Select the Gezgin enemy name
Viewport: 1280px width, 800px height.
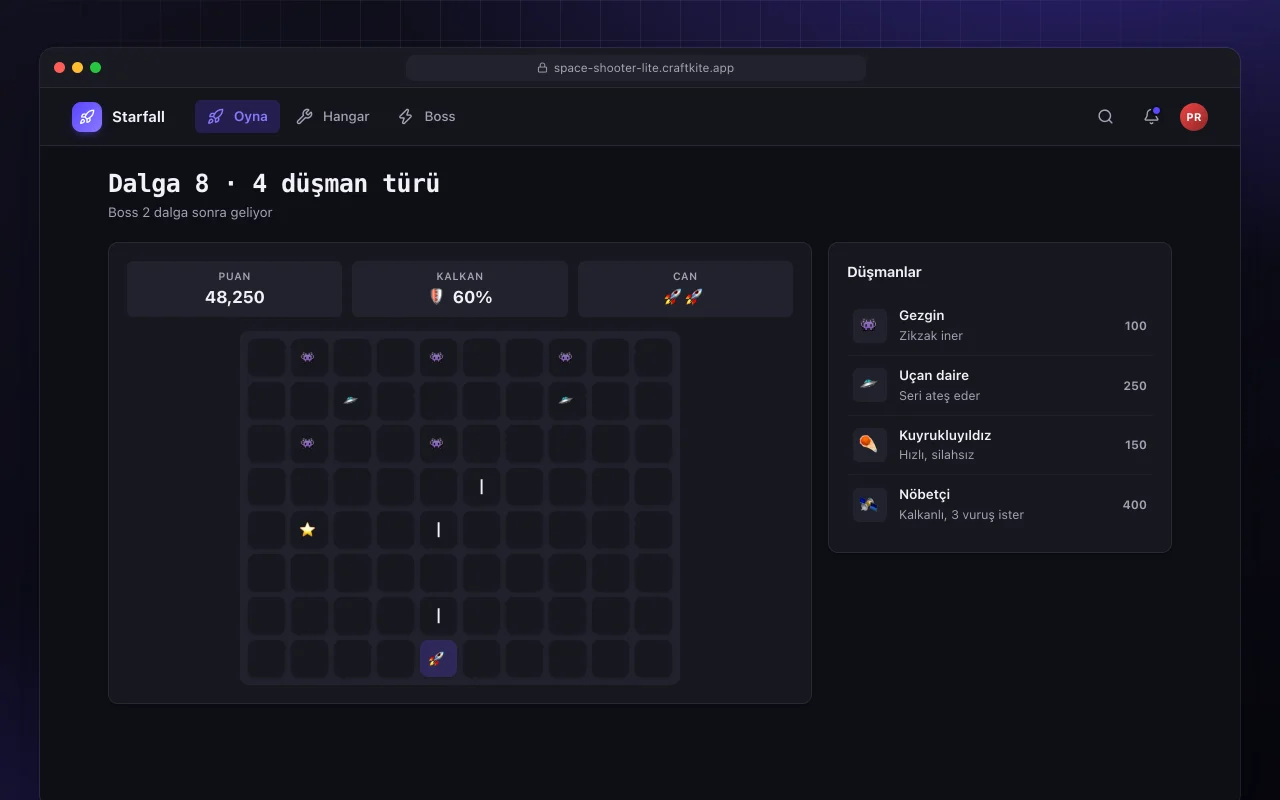tap(921, 315)
